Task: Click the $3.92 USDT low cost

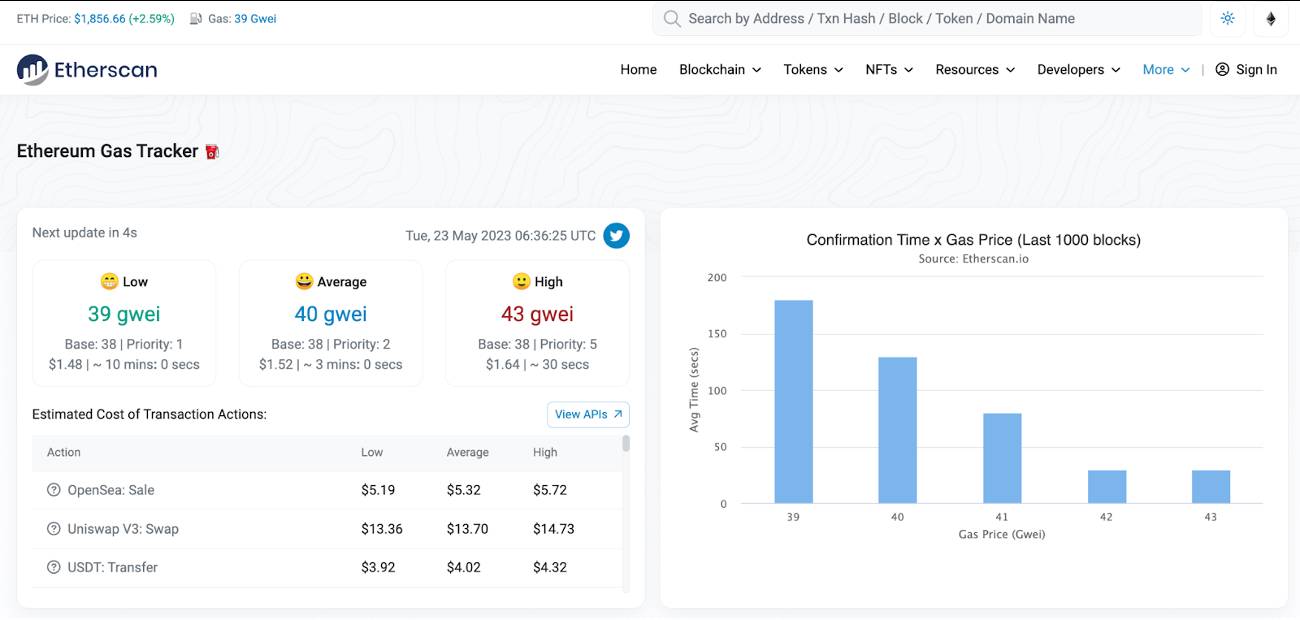Action: [x=378, y=567]
